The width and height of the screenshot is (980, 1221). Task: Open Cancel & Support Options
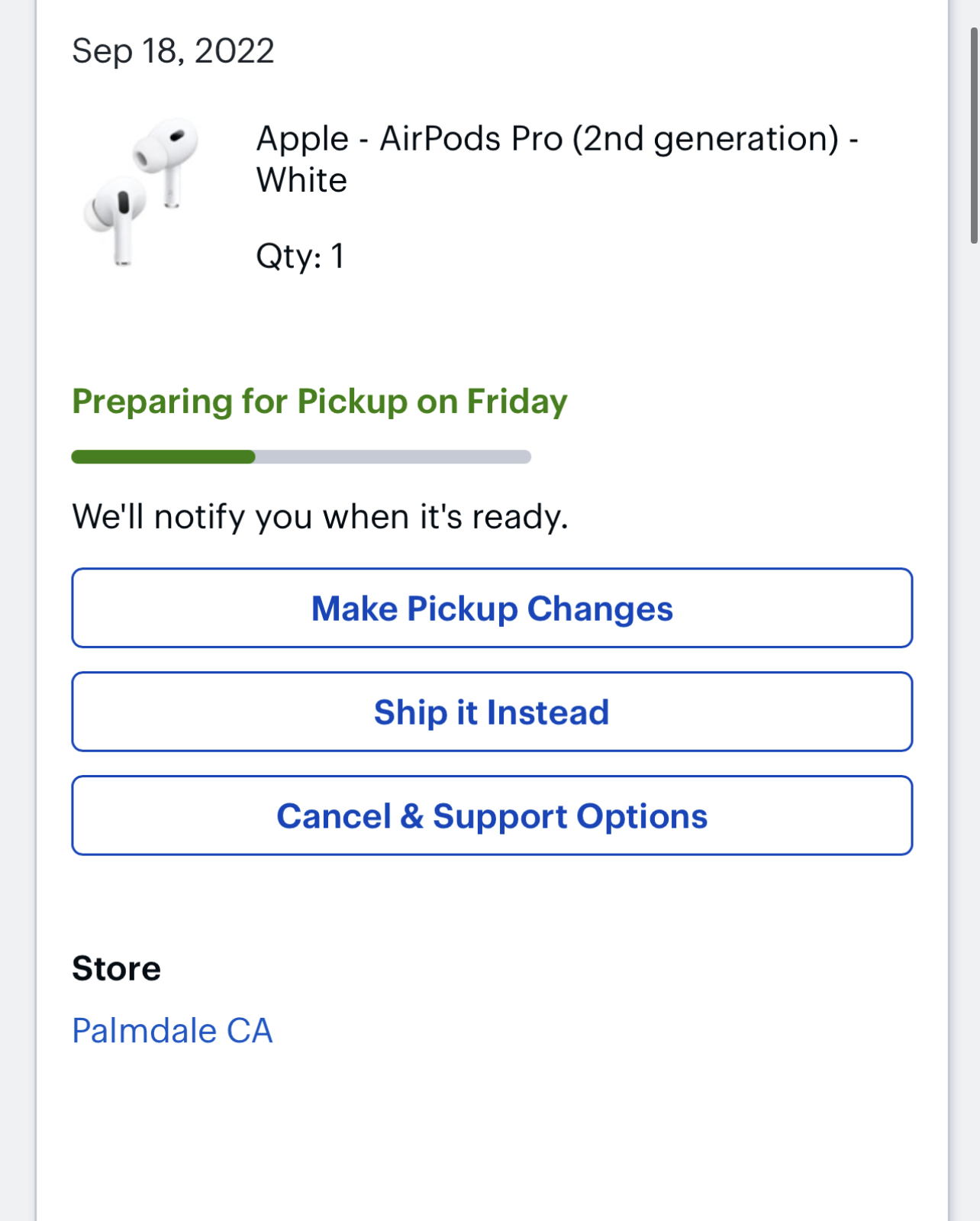(x=492, y=816)
